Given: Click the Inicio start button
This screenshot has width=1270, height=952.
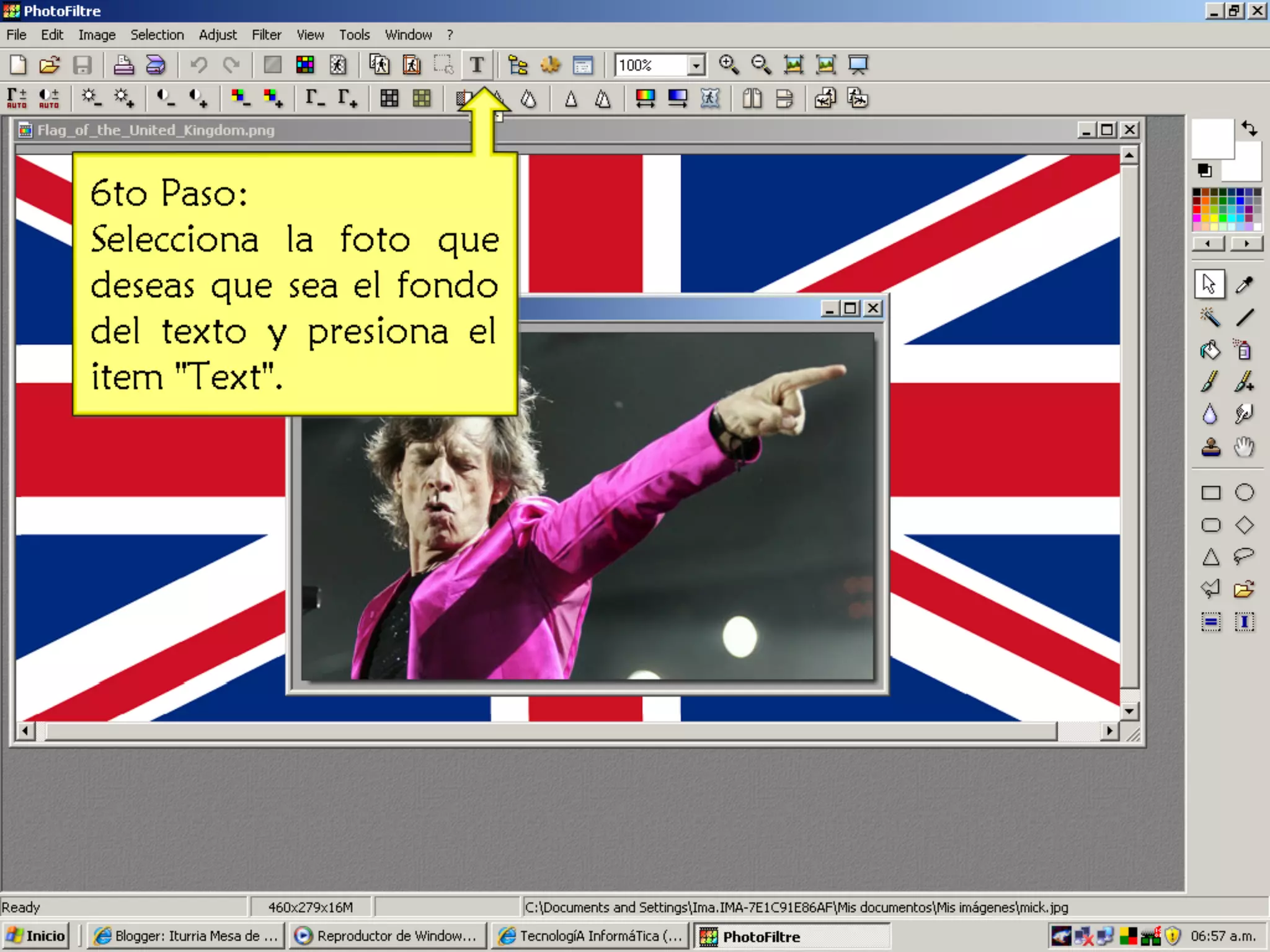Looking at the screenshot, I should pos(36,936).
